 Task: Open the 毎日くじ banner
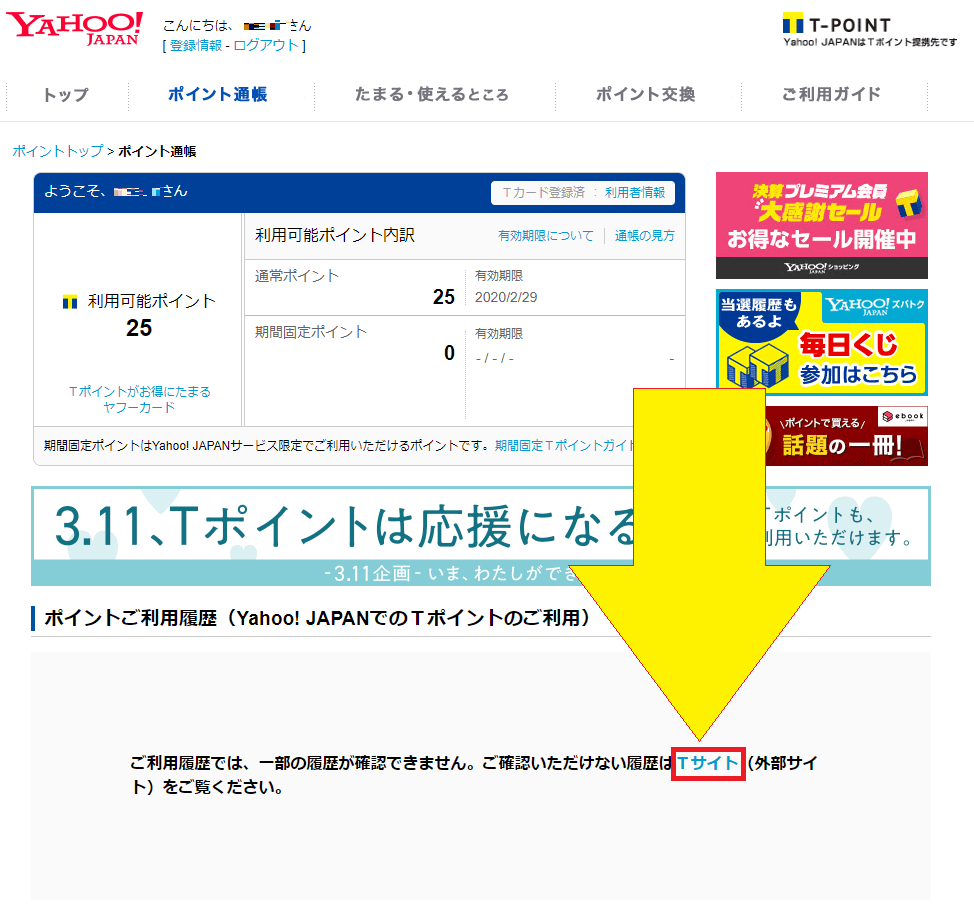pyautogui.click(x=821, y=342)
